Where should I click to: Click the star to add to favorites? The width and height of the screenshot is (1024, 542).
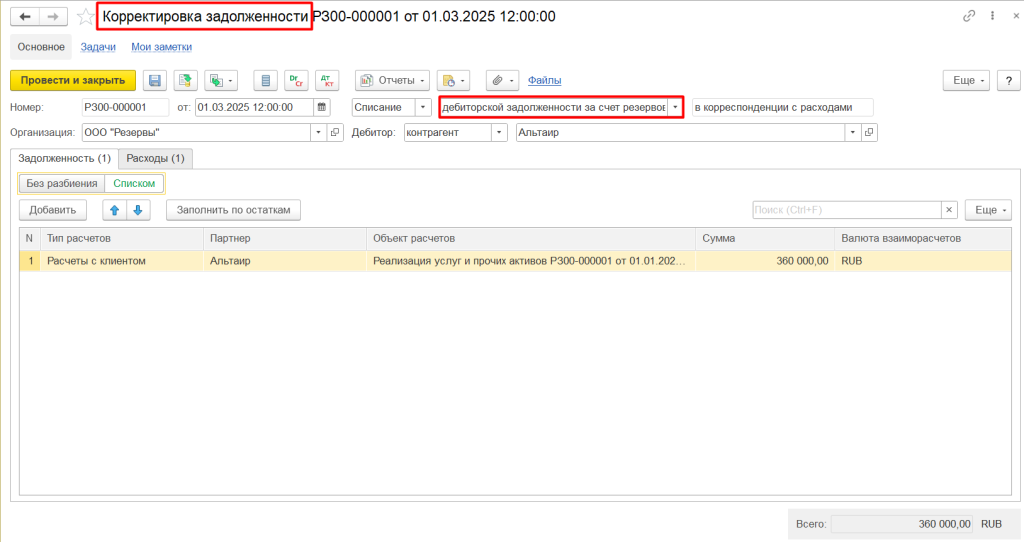click(x=85, y=17)
